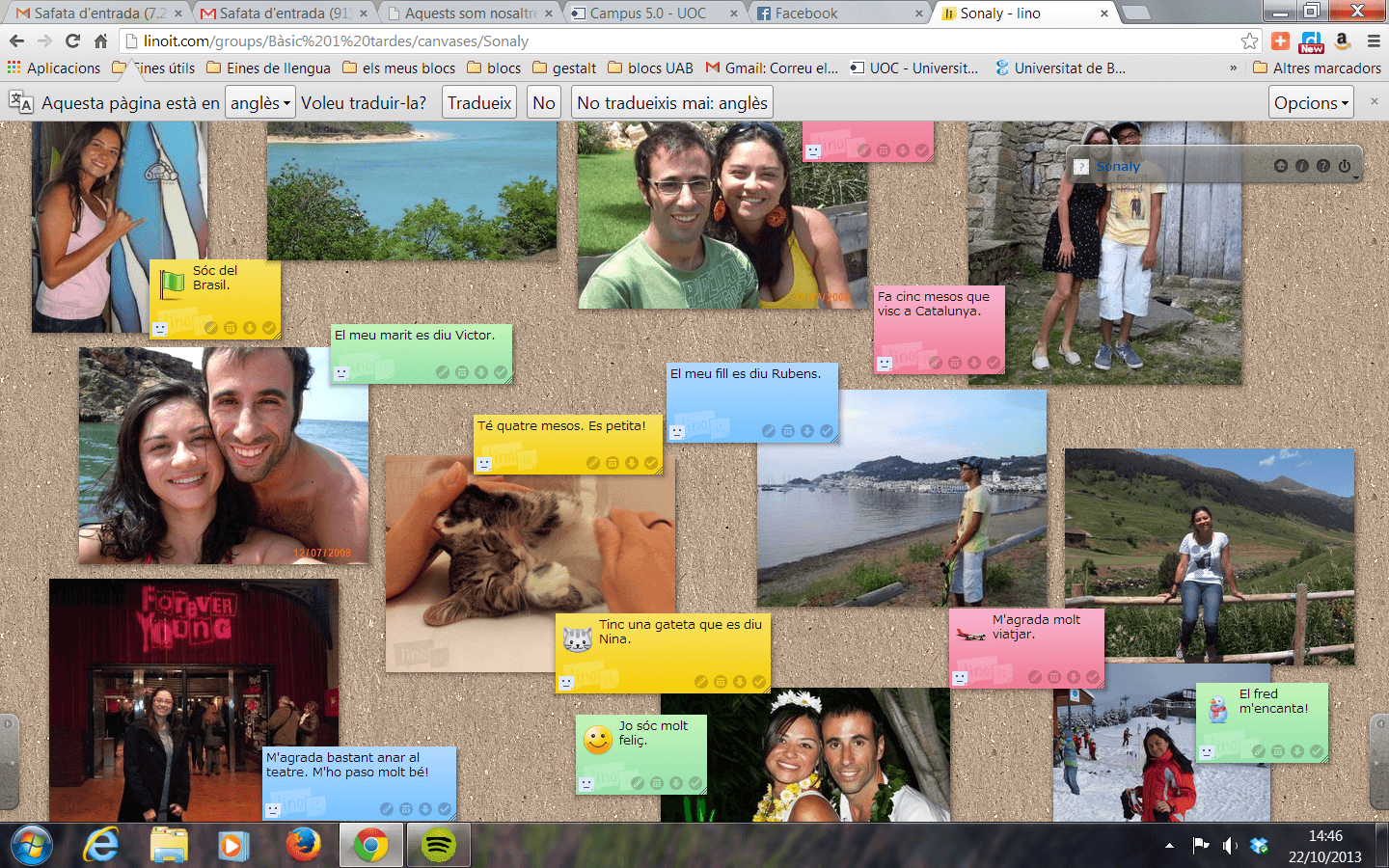Screen dimensions: 1389x868
Task: Open Spotify from the taskbar
Action: pos(439,846)
